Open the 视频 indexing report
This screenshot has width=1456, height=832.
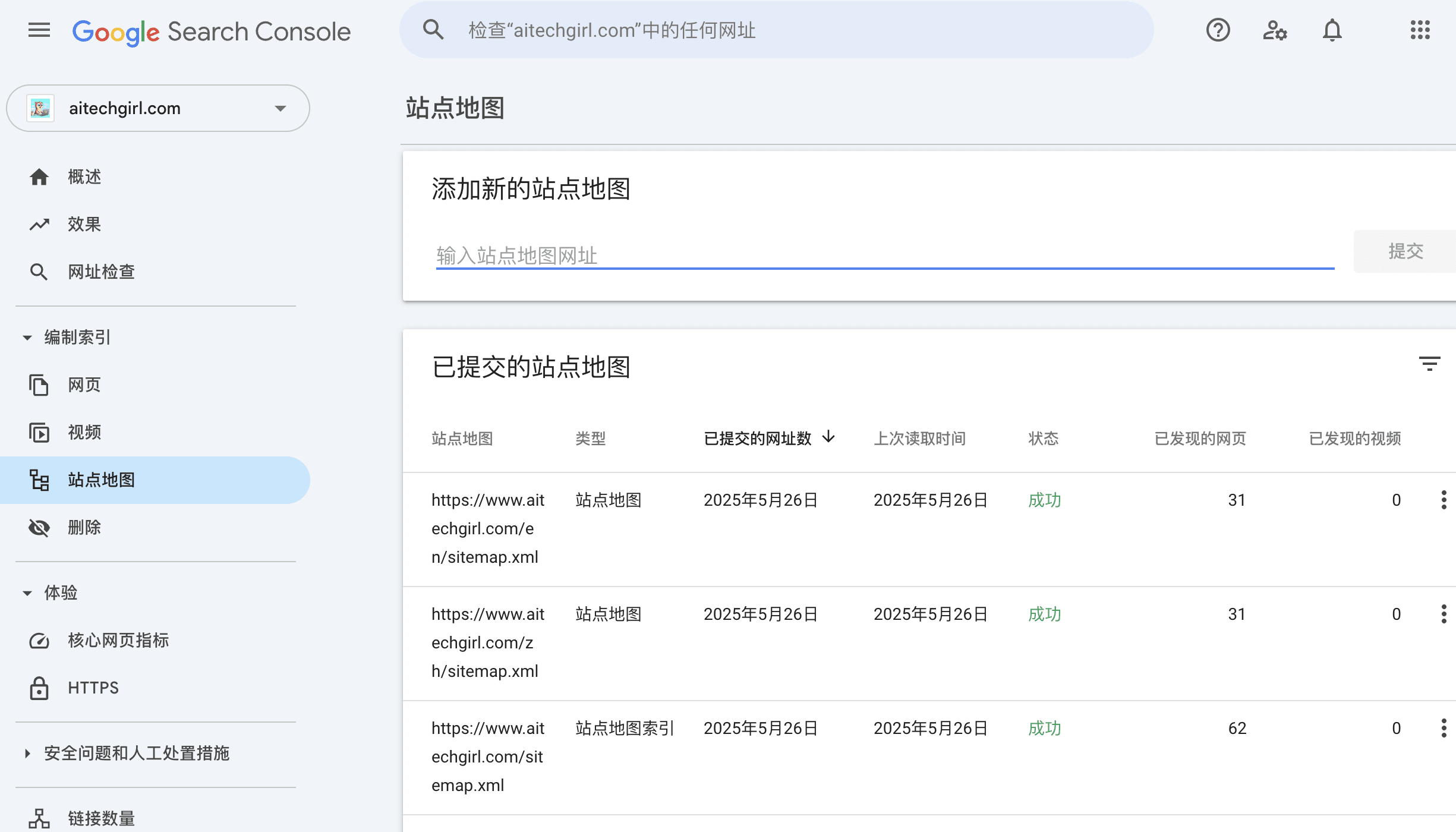tap(155, 433)
